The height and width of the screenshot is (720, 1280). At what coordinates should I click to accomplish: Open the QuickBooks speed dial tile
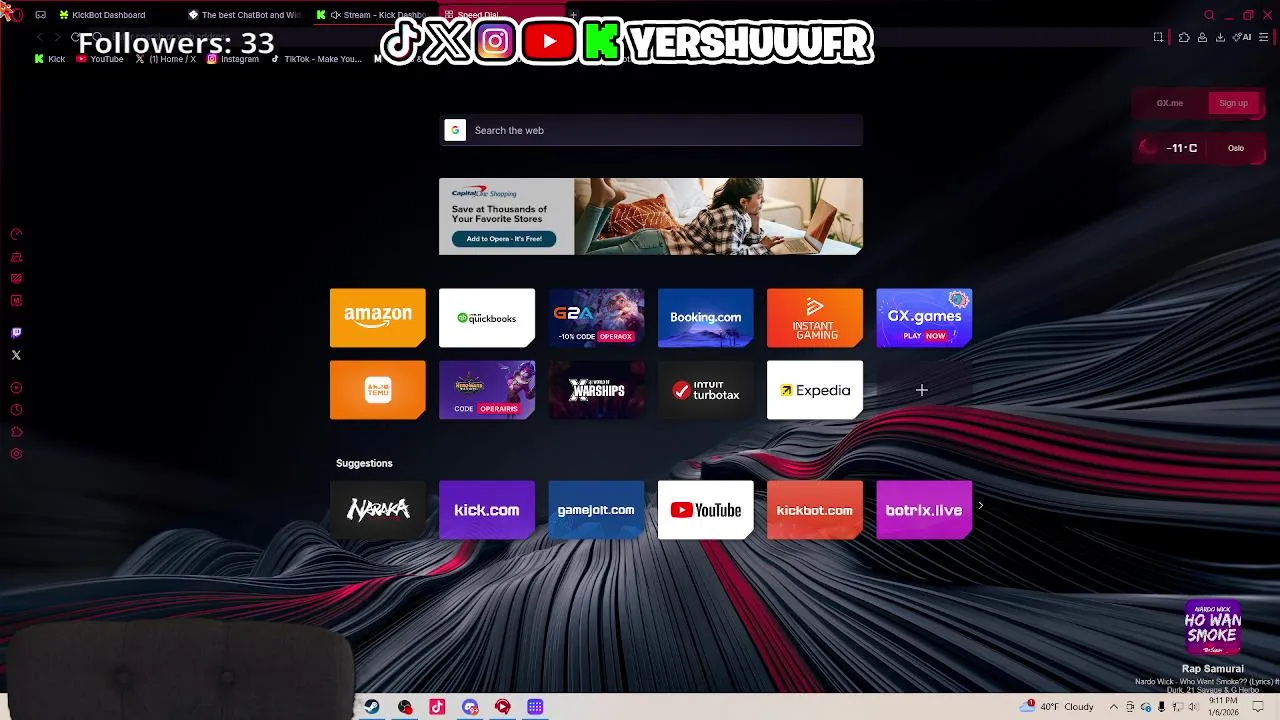coord(487,318)
